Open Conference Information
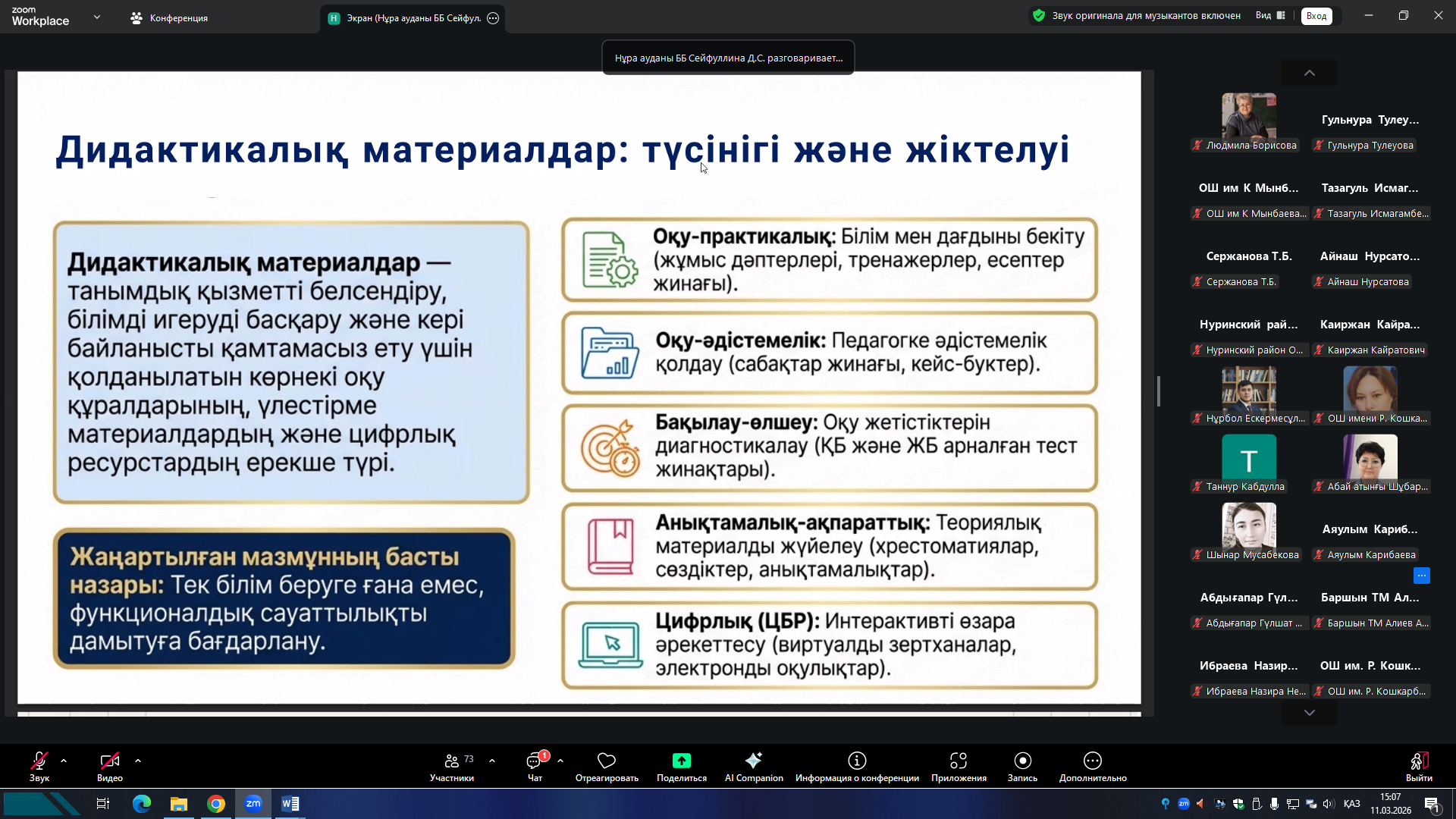The width and height of the screenshot is (1456, 819). click(857, 766)
